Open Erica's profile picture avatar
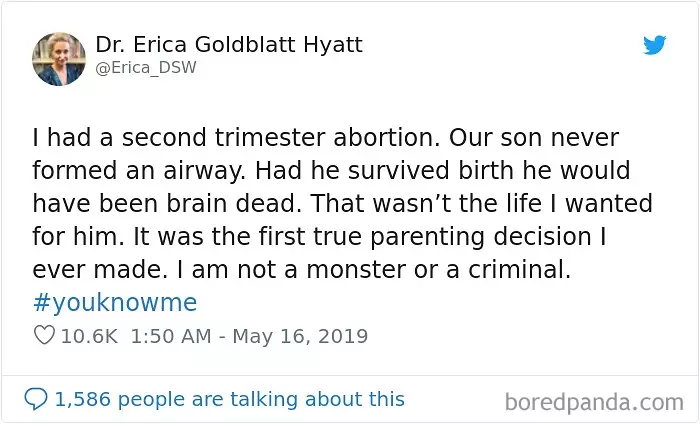Image resolution: width=700 pixels, height=424 pixels. pyautogui.click(x=59, y=59)
